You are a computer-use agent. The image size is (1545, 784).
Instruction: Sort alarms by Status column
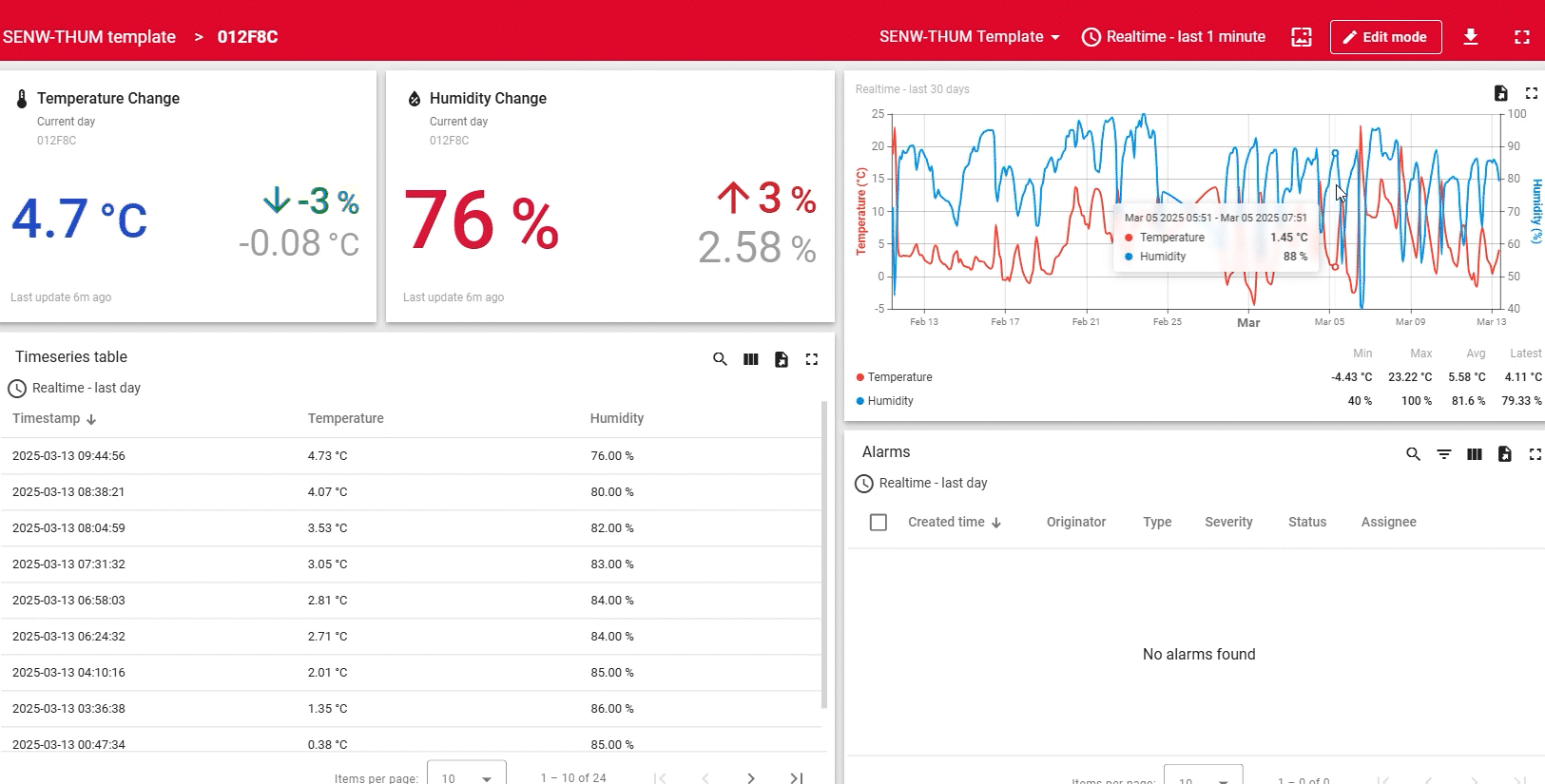(1307, 522)
